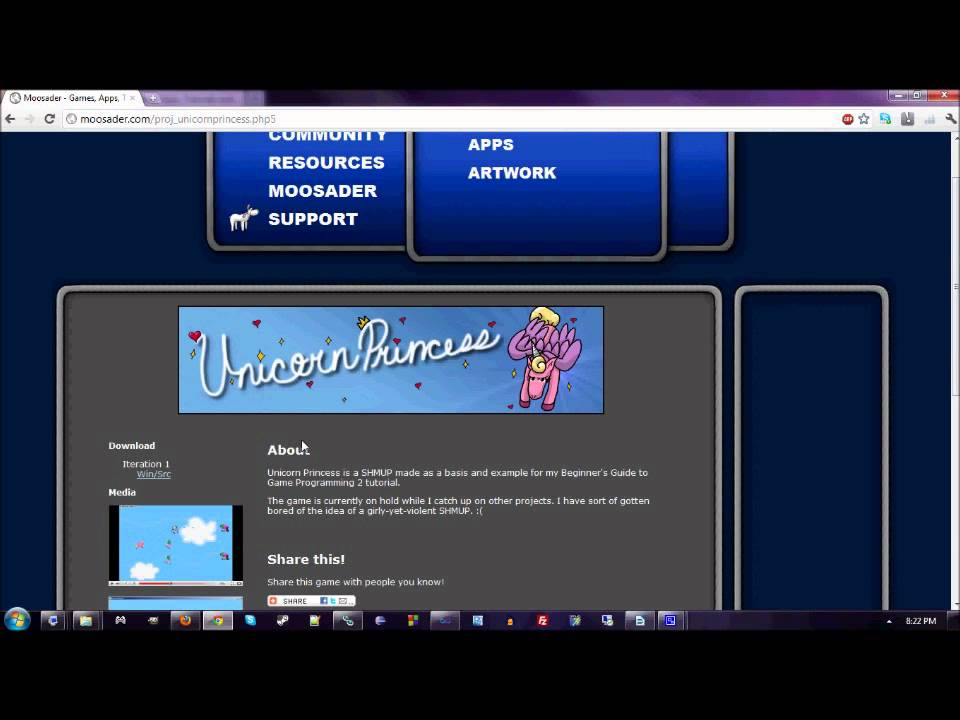Show hidden system tray icons arrow
This screenshot has height=720, width=960.
point(889,621)
